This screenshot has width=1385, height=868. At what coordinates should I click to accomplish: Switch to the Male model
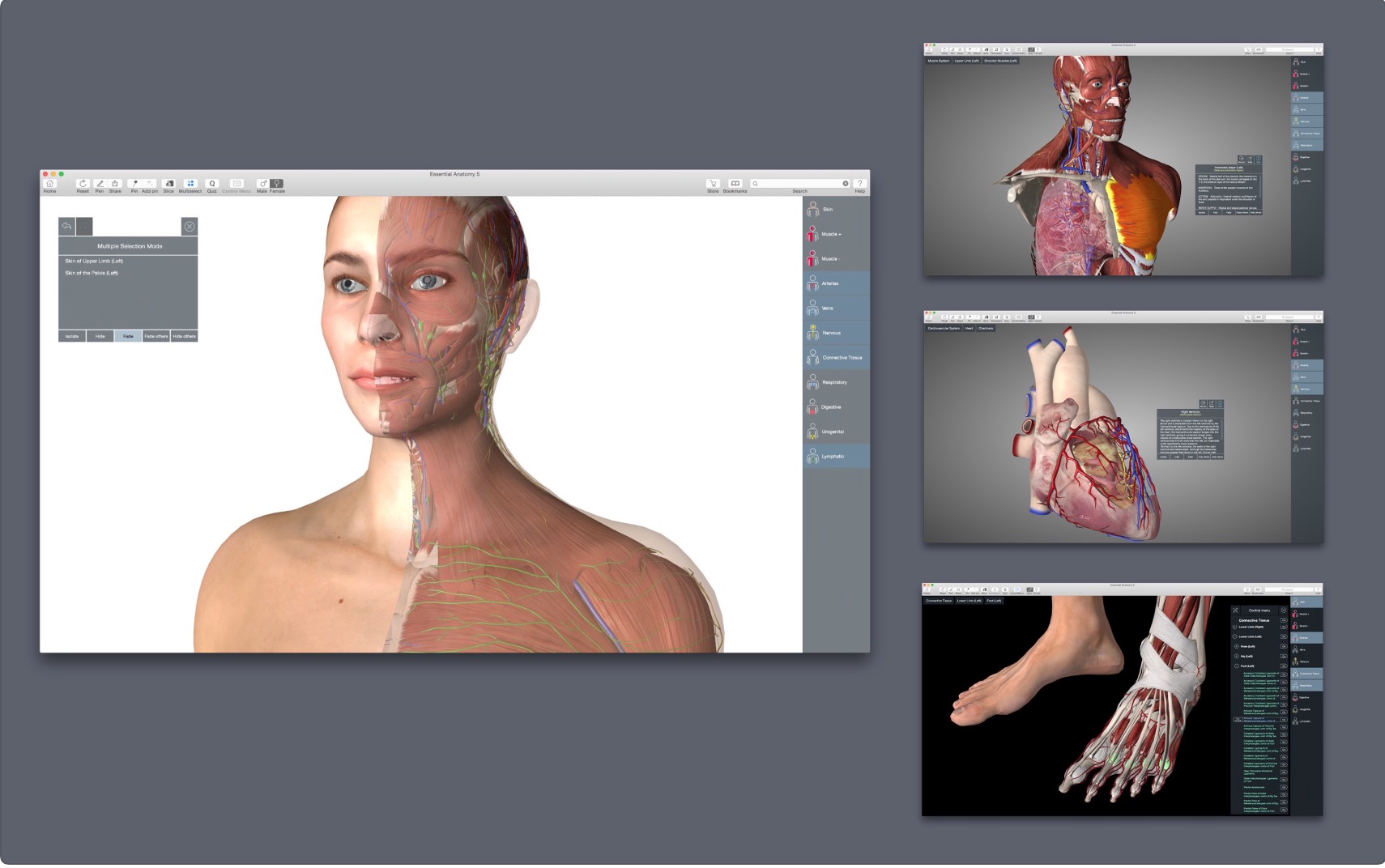[x=262, y=185]
